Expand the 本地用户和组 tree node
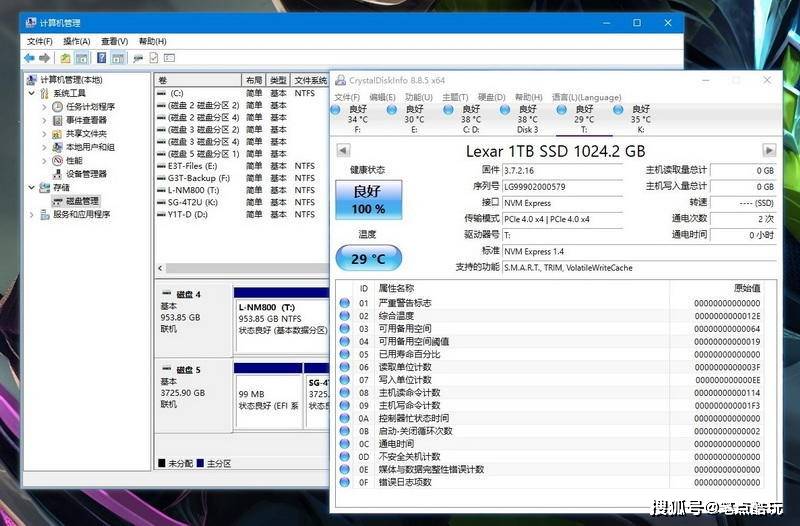Viewport: 800px width, 526px height. coord(44,147)
